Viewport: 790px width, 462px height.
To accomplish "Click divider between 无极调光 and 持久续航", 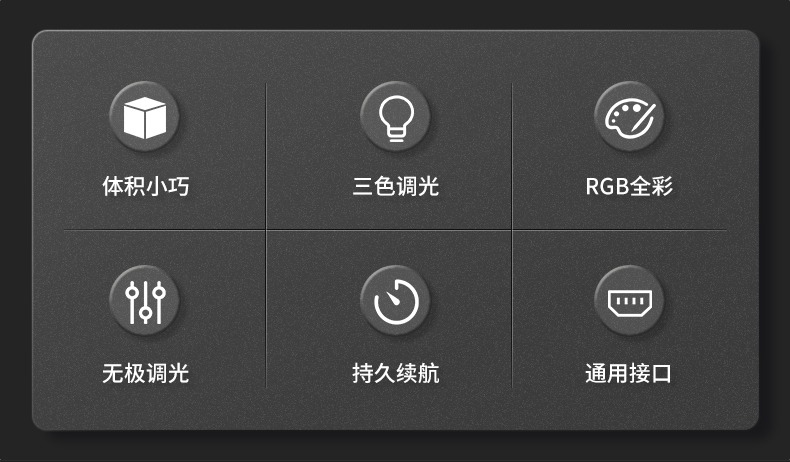I will coord(266,309).
